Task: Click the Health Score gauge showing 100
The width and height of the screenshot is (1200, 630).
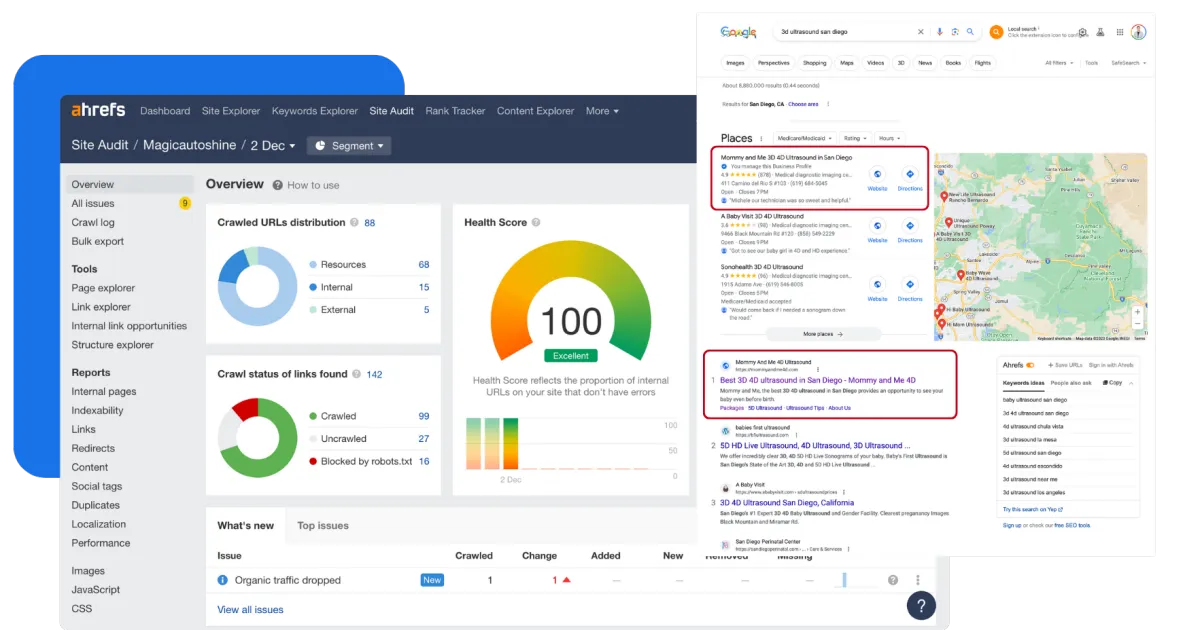Action: pyautogui.click(x=571, y=302)
